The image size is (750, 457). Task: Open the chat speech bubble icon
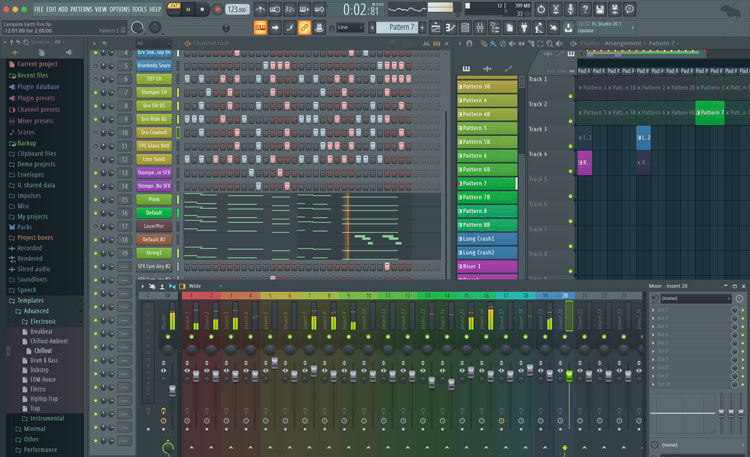[630, 9]
